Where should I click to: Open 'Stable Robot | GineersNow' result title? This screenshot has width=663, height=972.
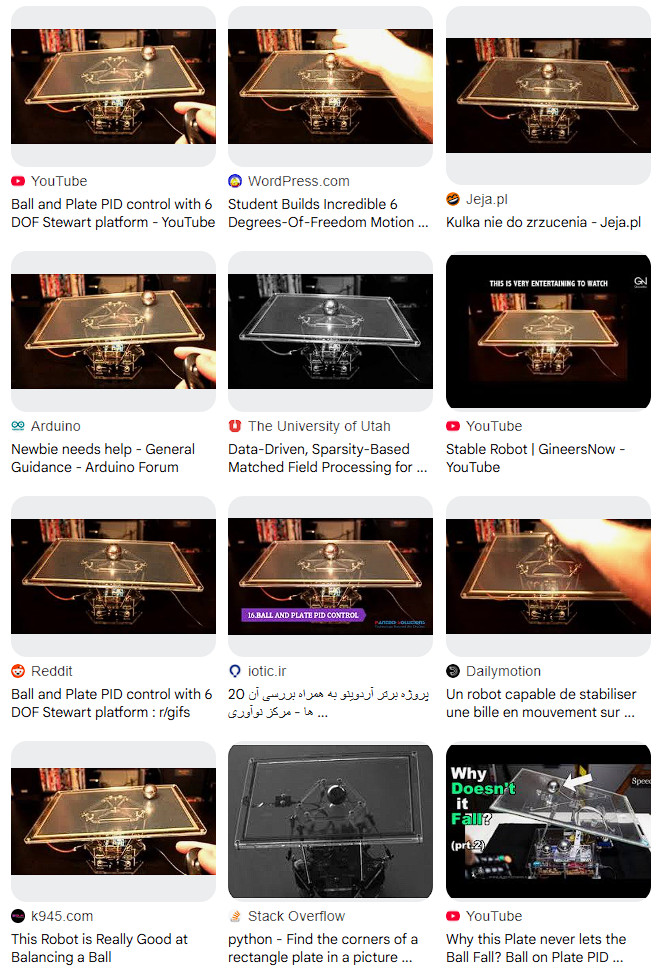click(535, 458)
